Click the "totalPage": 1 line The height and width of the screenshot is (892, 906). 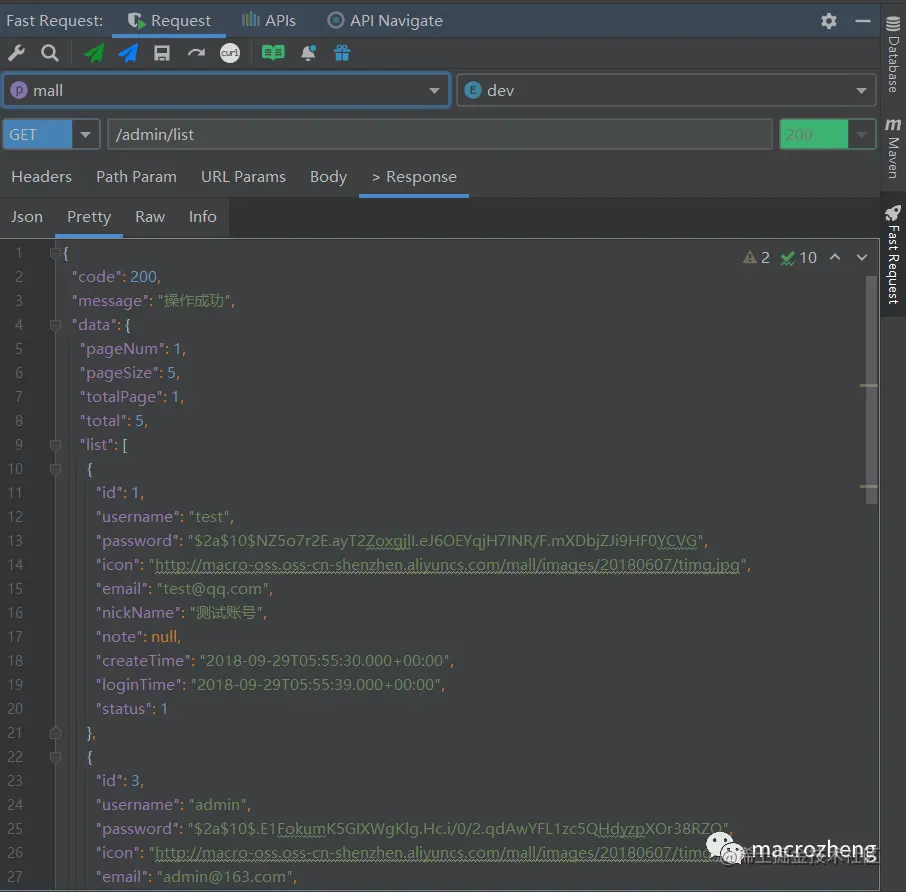point(132,397)
